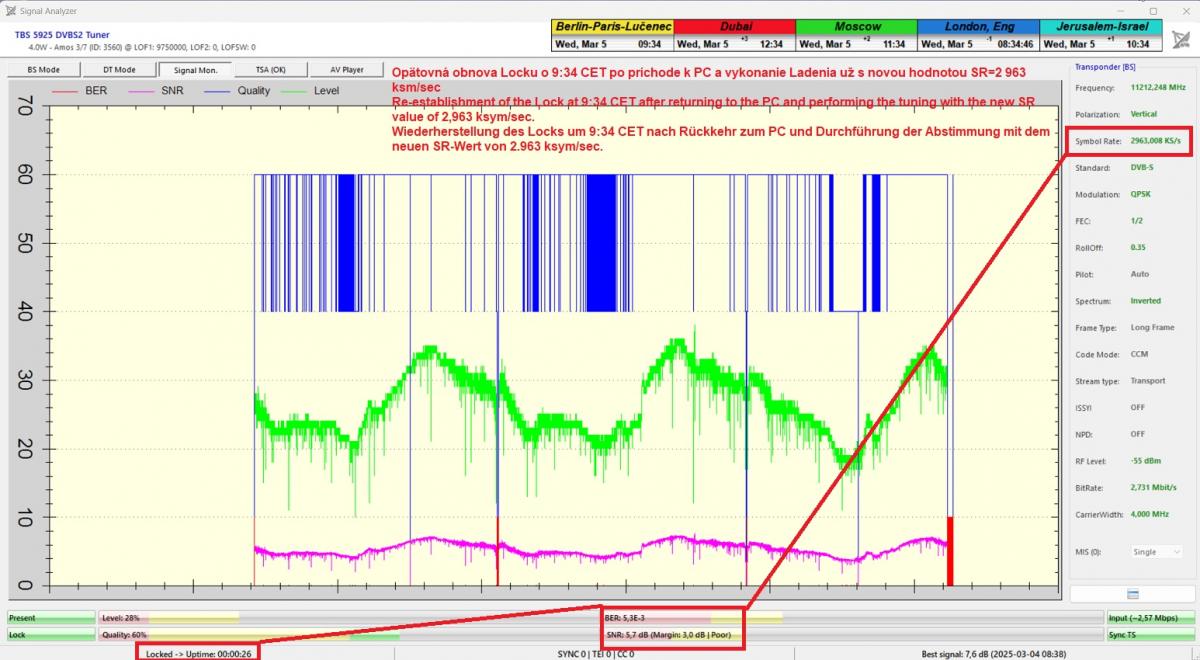Switch to the BS Mode tab
This screenshot has width=1200, height=660.
pyautogui.click(x=43, y=70)
